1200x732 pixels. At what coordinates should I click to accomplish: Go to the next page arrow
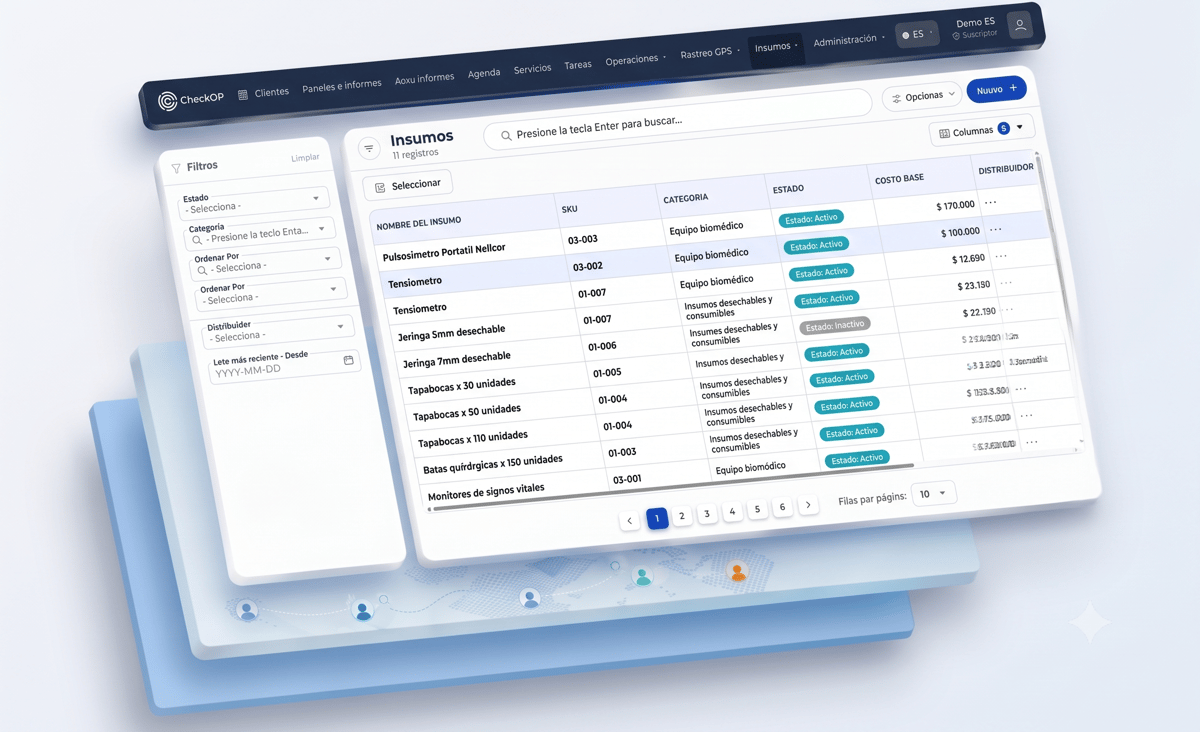(808, 505)
